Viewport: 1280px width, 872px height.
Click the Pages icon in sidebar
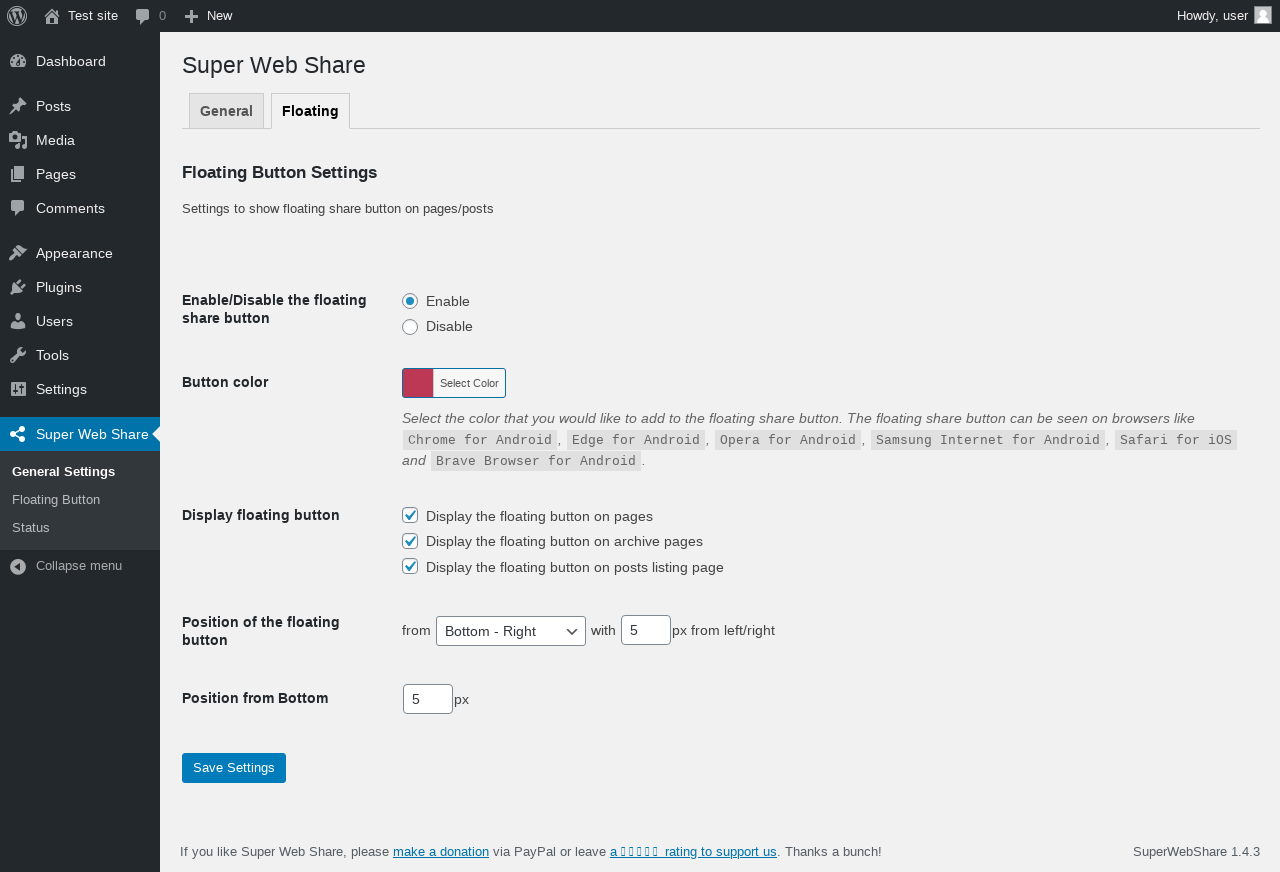[x=18, y=174]
